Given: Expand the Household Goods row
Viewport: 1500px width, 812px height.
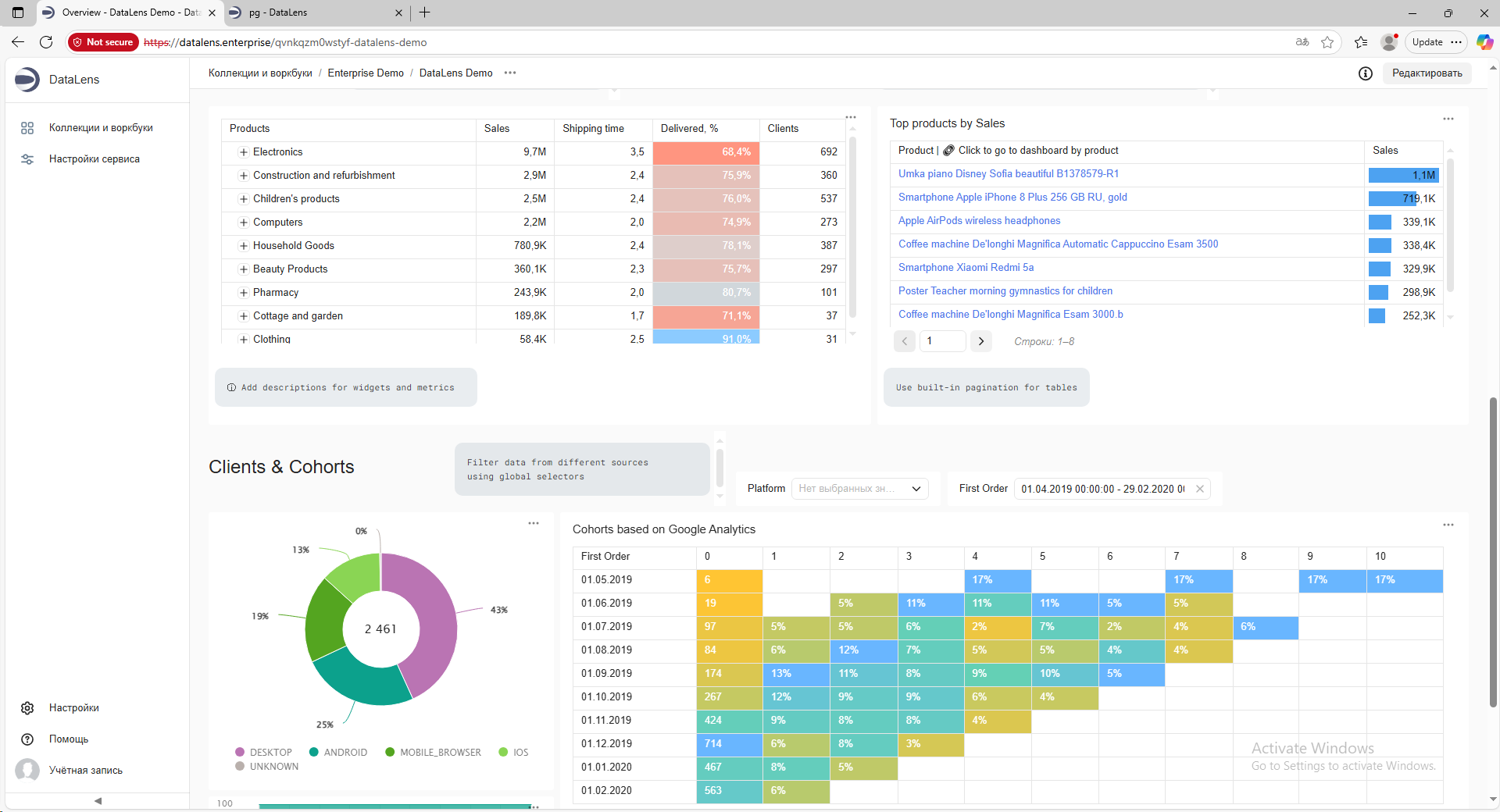Looking at the screenshot, I should (x=244, y=246).
